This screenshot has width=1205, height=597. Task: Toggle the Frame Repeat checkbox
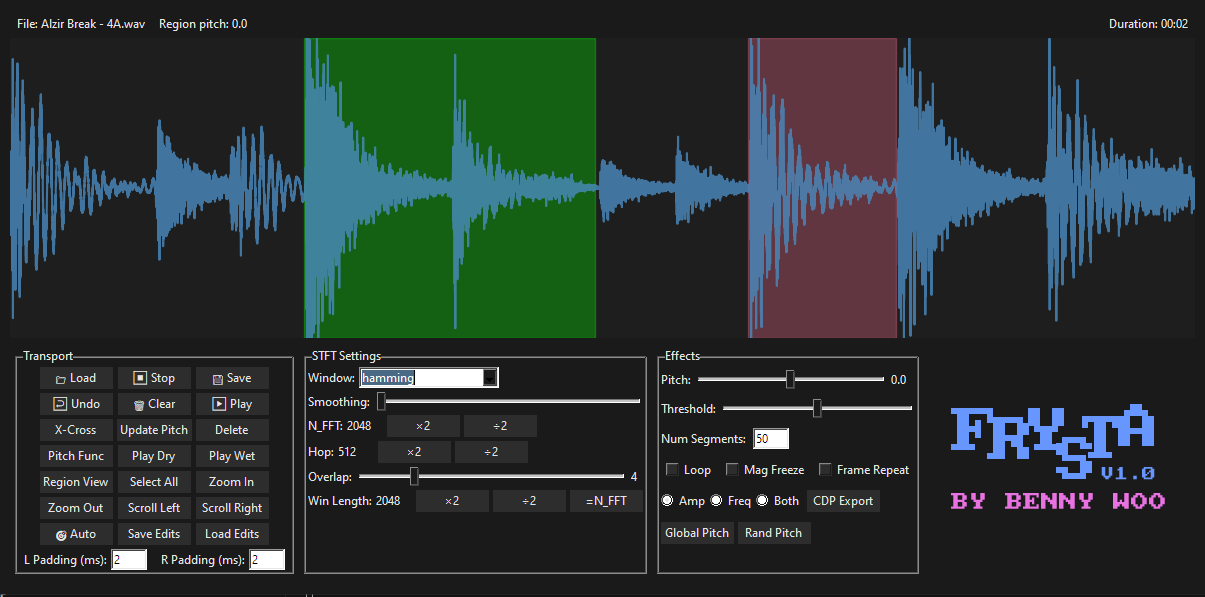[x=825, y=470]
